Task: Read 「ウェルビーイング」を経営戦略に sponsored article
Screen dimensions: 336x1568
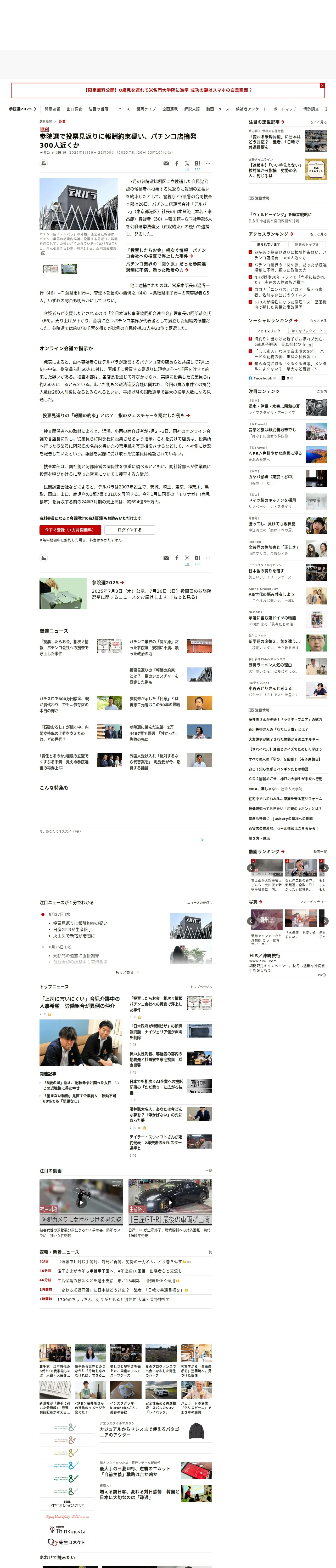Action: [x=280, y=215]
